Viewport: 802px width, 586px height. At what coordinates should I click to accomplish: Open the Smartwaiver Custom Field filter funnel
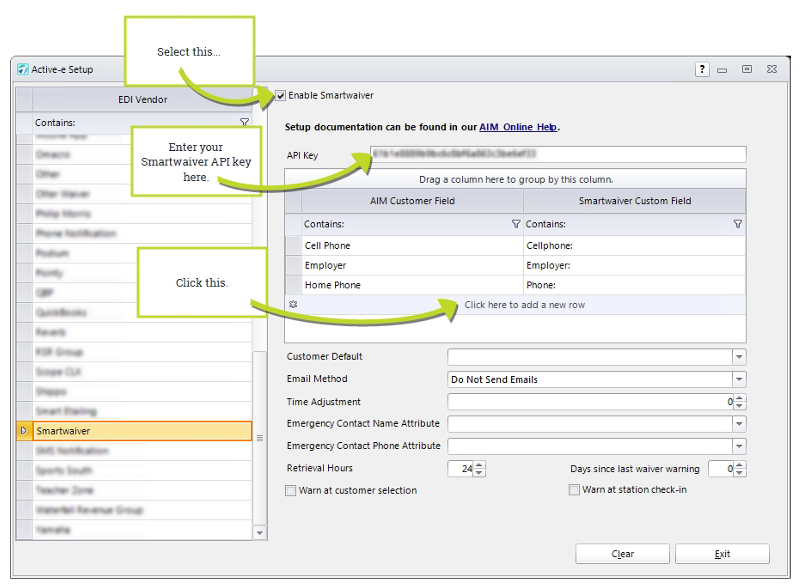click(x=738, y=224)
